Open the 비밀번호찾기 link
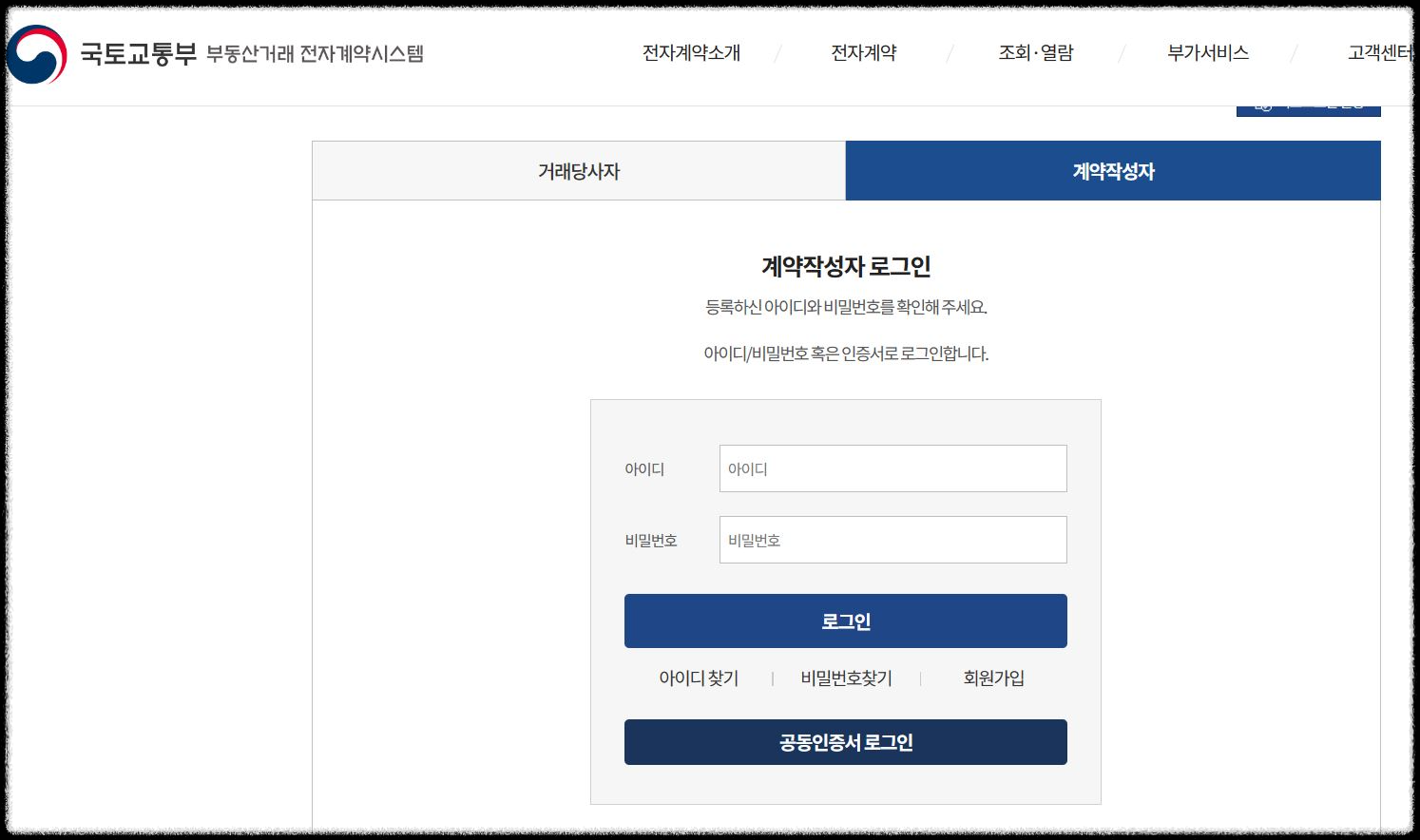This screenshot has width=1420, height=840. [x=845, y=678]
